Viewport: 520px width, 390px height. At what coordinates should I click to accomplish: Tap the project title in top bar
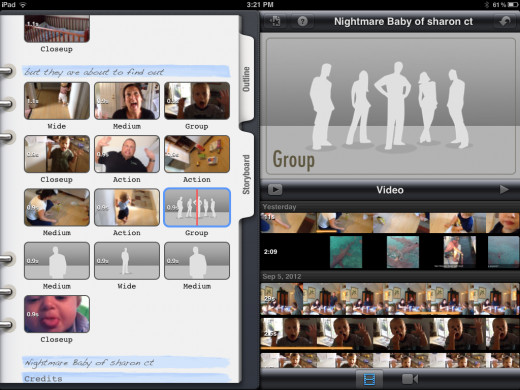click(403, 22)
